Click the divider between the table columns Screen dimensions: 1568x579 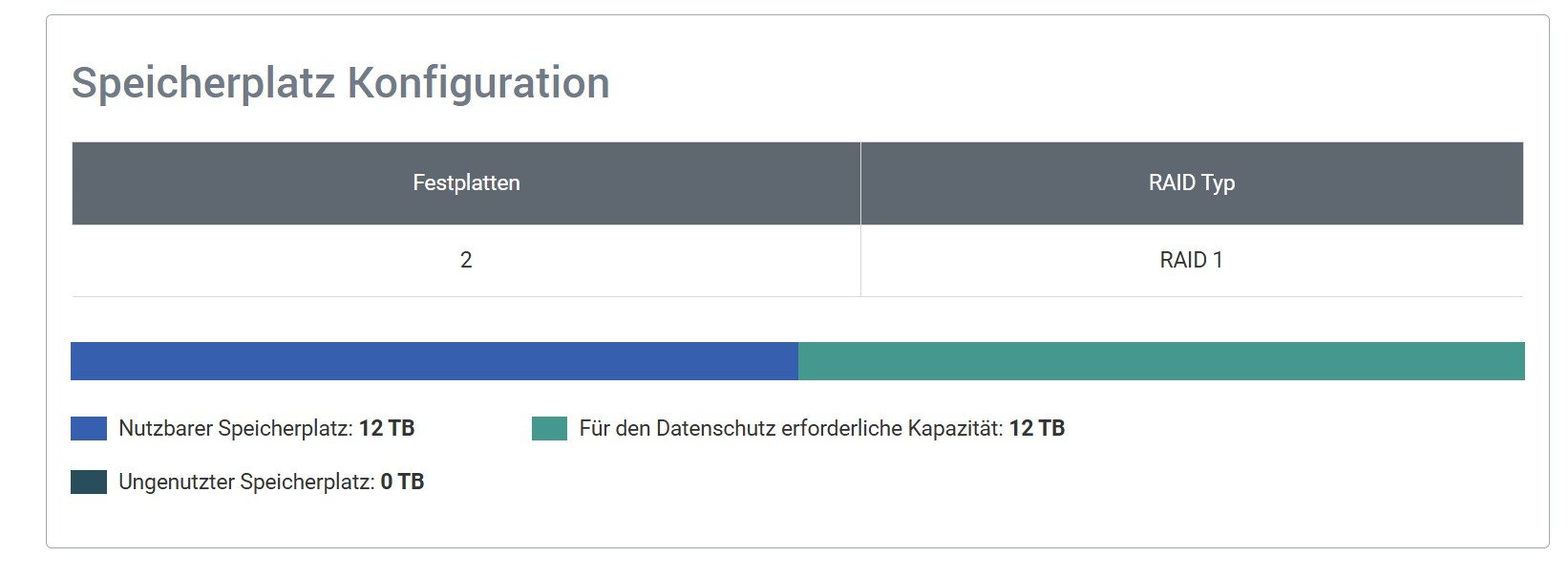pos(860,220)
